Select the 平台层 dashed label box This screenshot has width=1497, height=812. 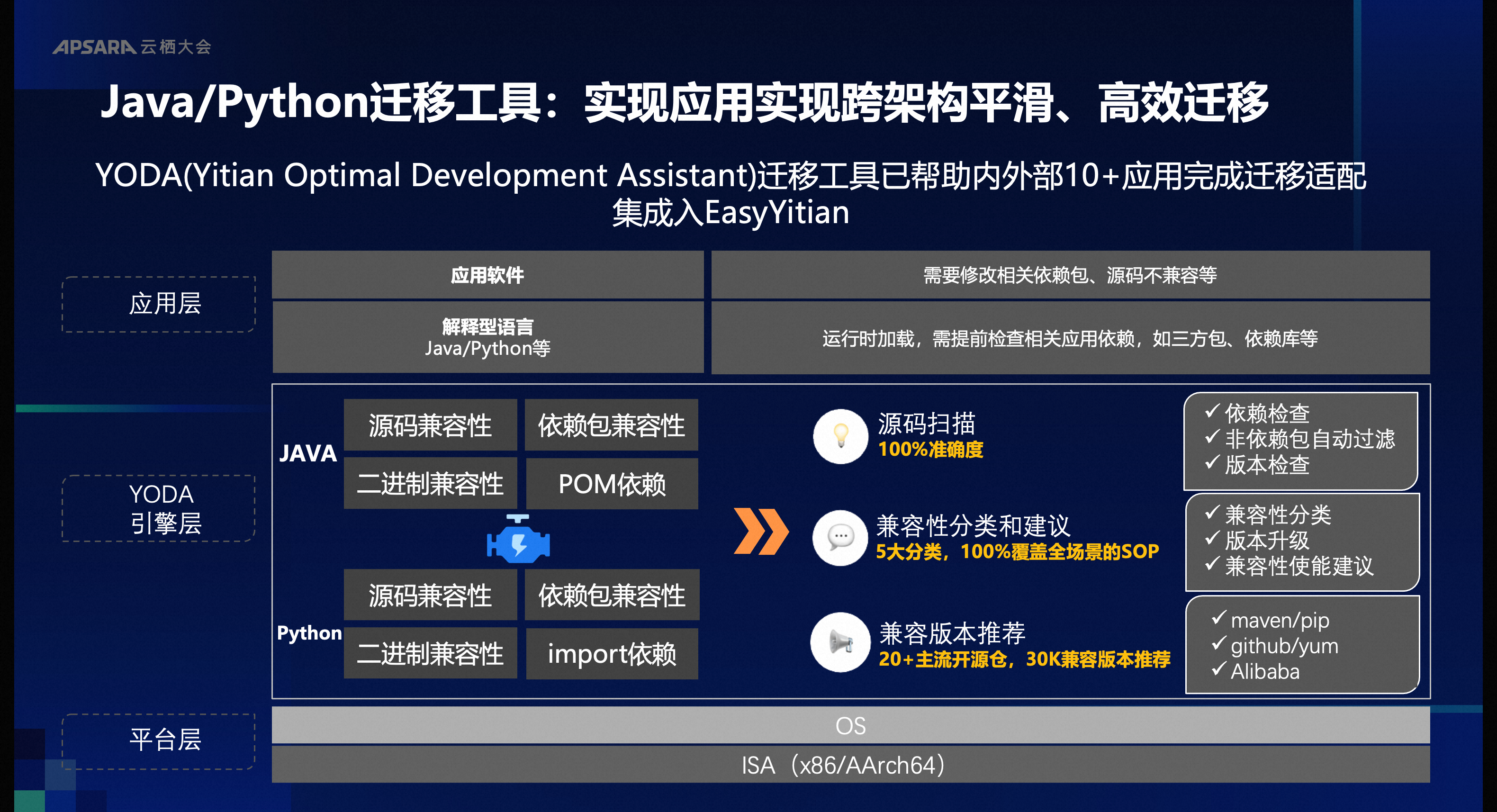click(159, 741)
